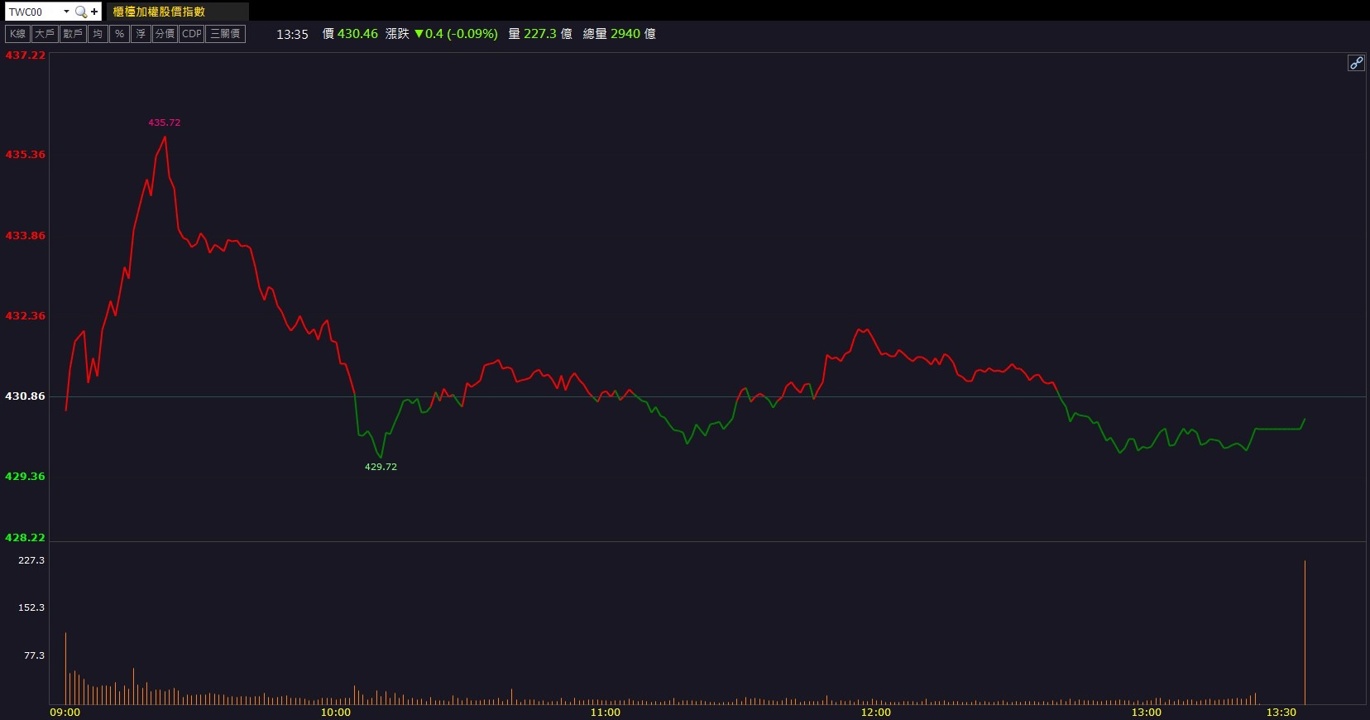Click the CDP button
Viewport: 1370px width, 720px height.
pyautogui.click(x=191, y=34)
